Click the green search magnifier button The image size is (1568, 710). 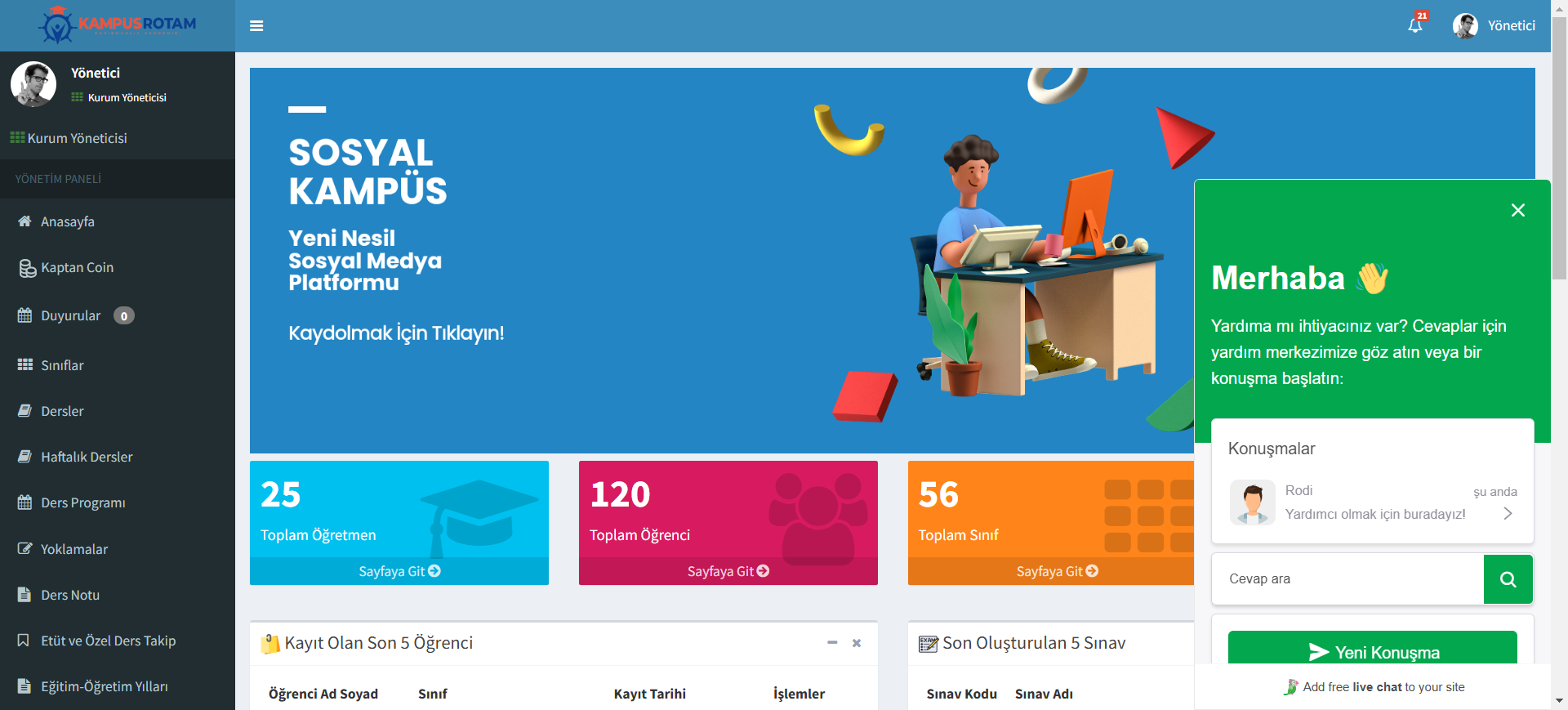tap(1508, 579)
